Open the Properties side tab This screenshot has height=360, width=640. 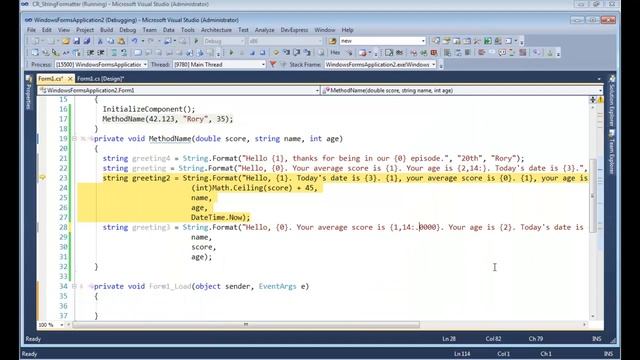pos(29,92)
